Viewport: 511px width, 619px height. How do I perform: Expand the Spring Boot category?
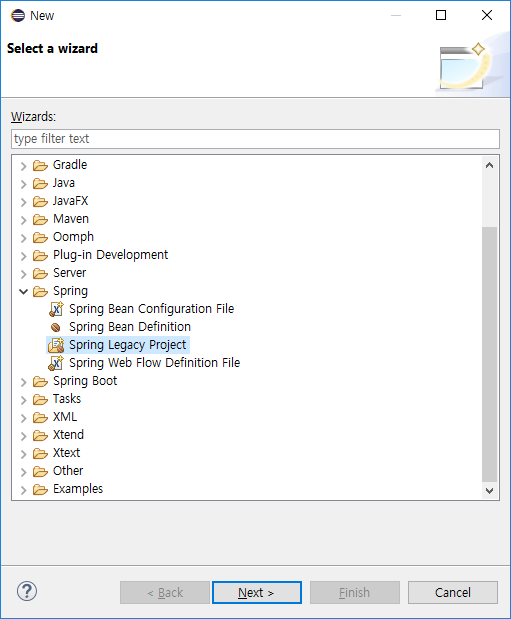coord(24,382)
